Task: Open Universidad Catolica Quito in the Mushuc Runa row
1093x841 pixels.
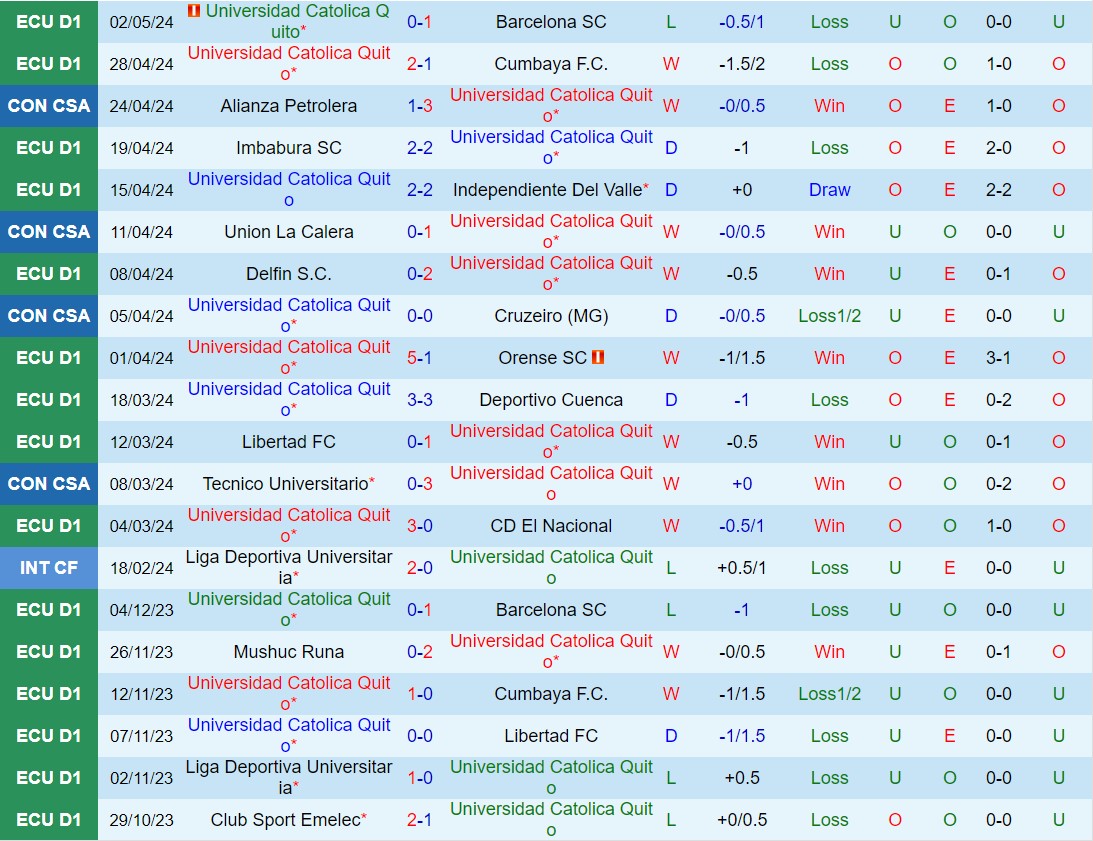Action: pos(551,651)
